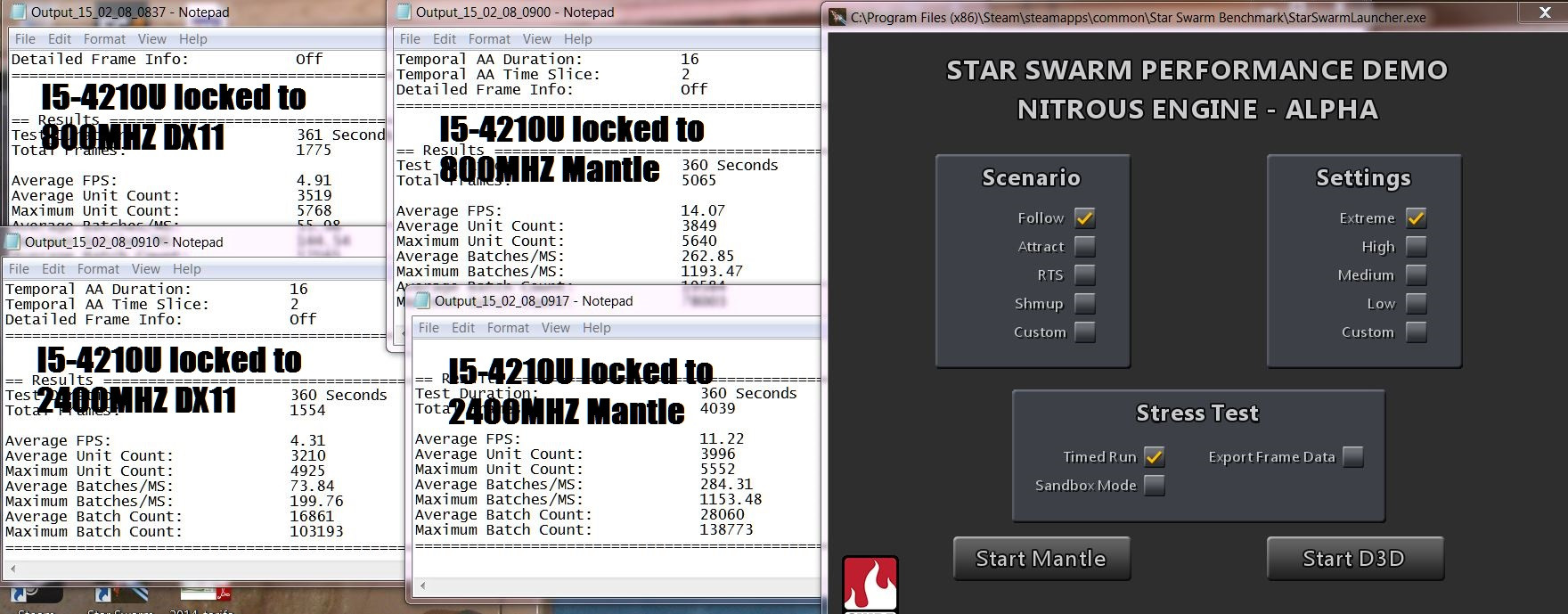Viewport: 1568px width, 614px height.
Task: Click the Notepad icon in Output_15_02_08_0910 title bar
Action: [x=12, y=242]
